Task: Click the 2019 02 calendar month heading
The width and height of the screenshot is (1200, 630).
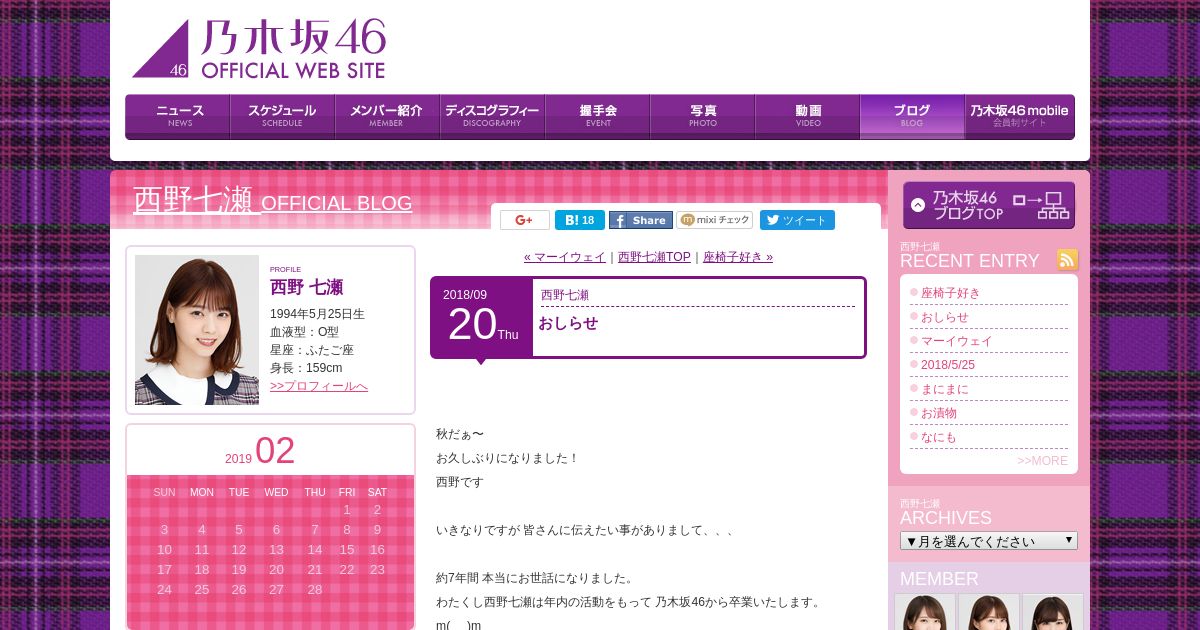Action: [x=260, y=451]
